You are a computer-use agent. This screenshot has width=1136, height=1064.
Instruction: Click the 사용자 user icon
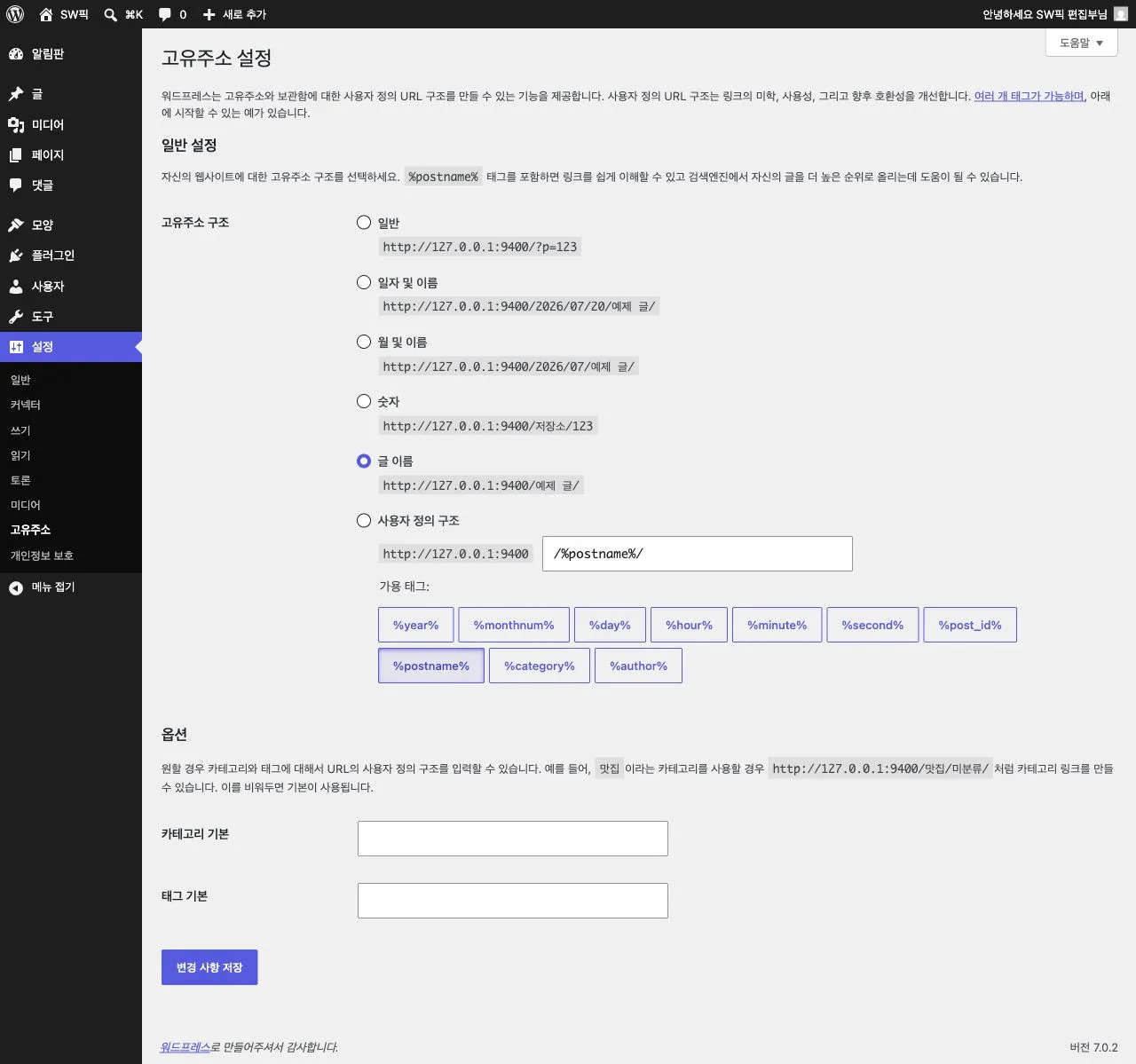tap(16, 287)
